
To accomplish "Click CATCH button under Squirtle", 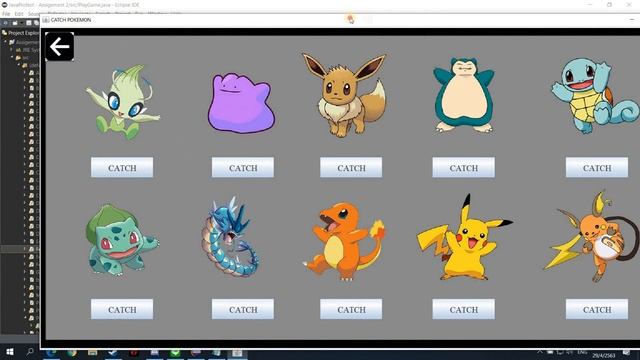I will (x=597, y=167).
